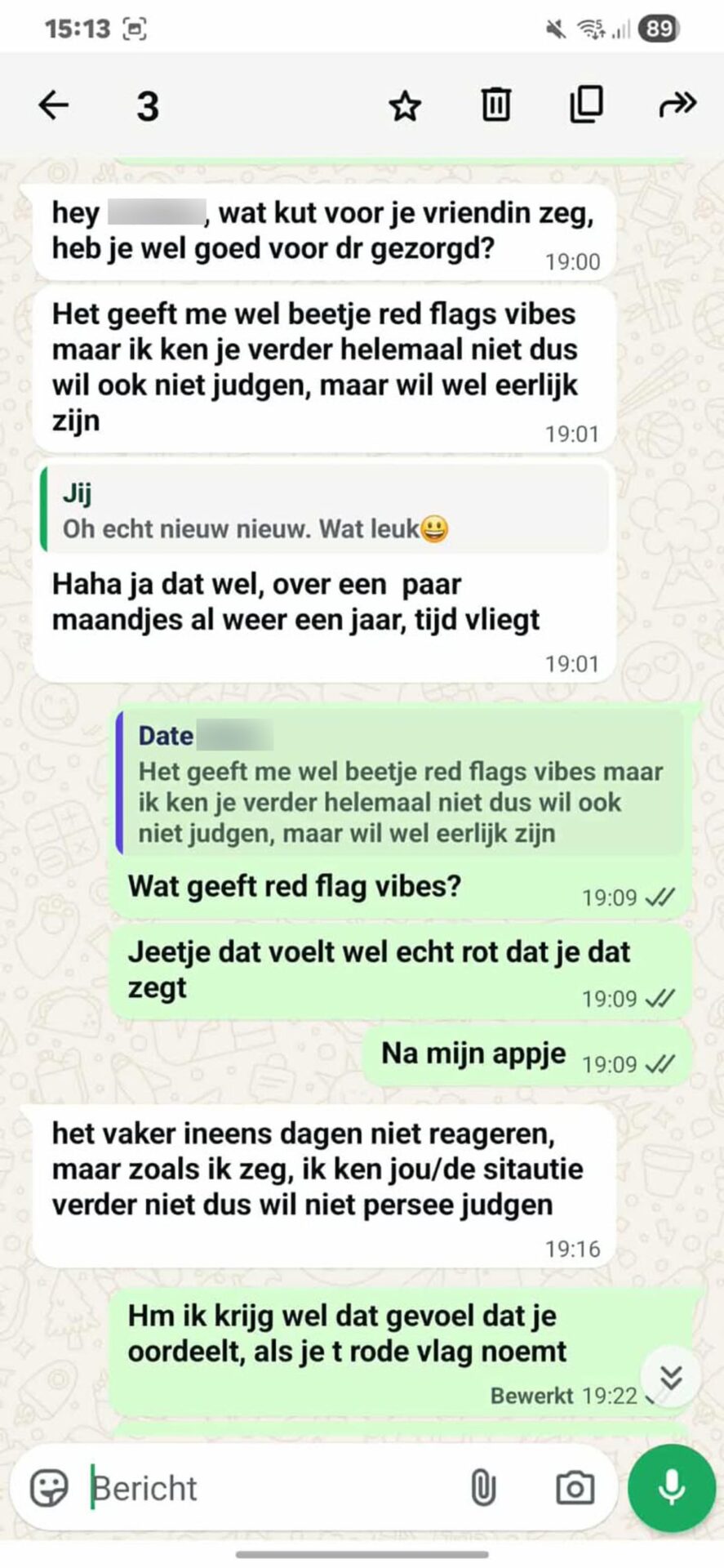Image resolution: width=724 pixels, height=1568 pixels.
Task: Select edited message 'Hm ik krijg wel dat gevoel'
Action: coord(400,1349)
